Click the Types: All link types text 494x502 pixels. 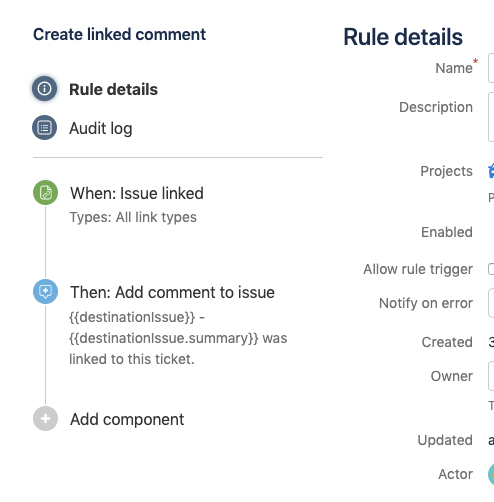pyautogui.click(x=133, y=217)
